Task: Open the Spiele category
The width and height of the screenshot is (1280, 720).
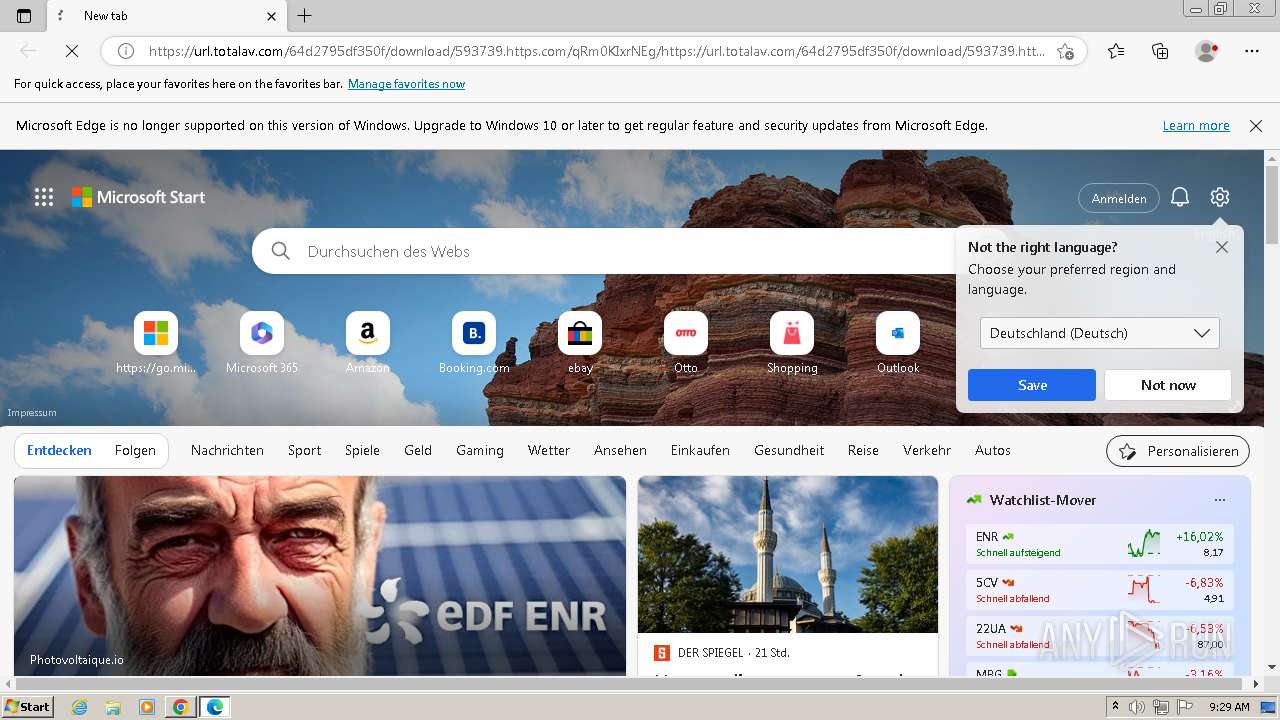Action: [362, 451]
